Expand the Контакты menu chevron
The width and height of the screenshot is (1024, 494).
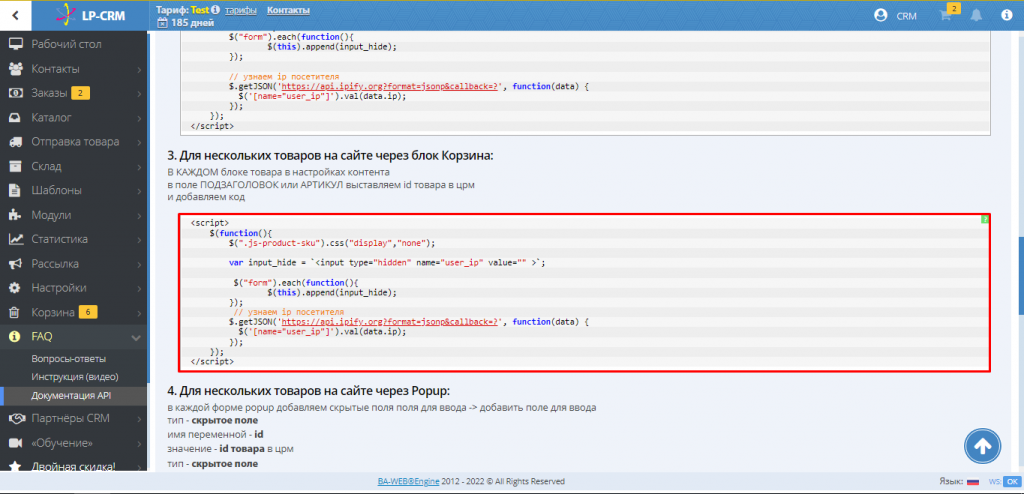pos(140,69)
